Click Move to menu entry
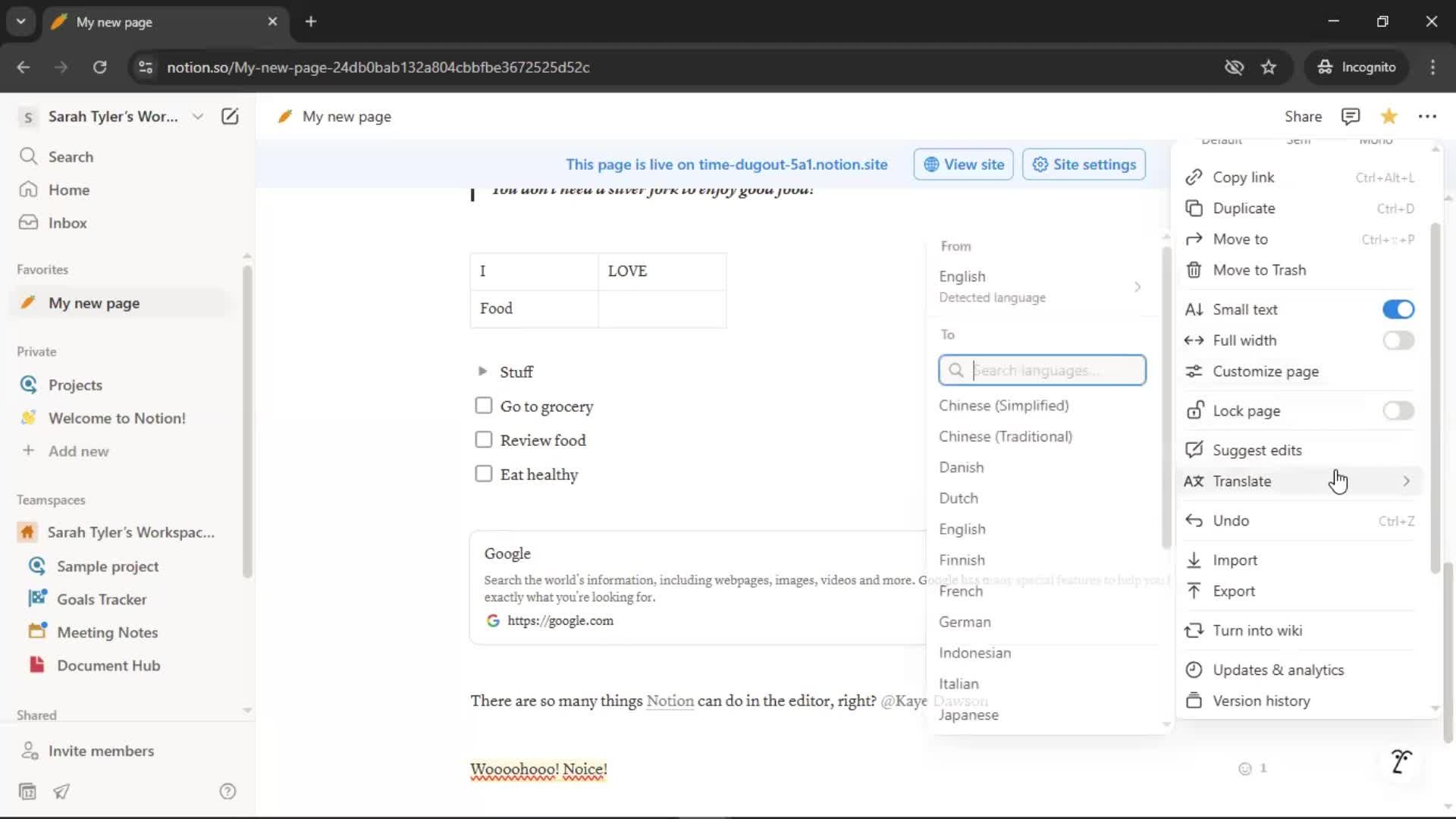 [x=1298, y=239]
